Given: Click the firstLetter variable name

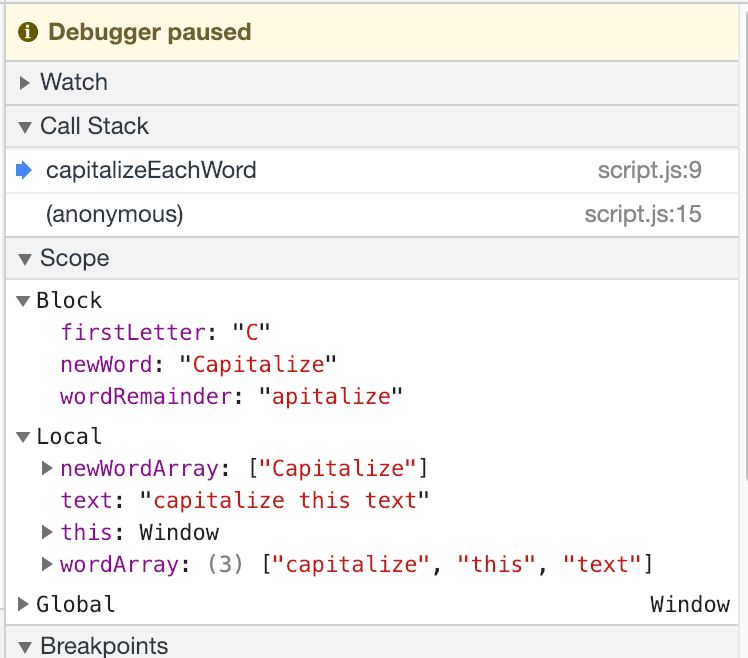Looking at the screenshot, I should [x=133, y=332].
